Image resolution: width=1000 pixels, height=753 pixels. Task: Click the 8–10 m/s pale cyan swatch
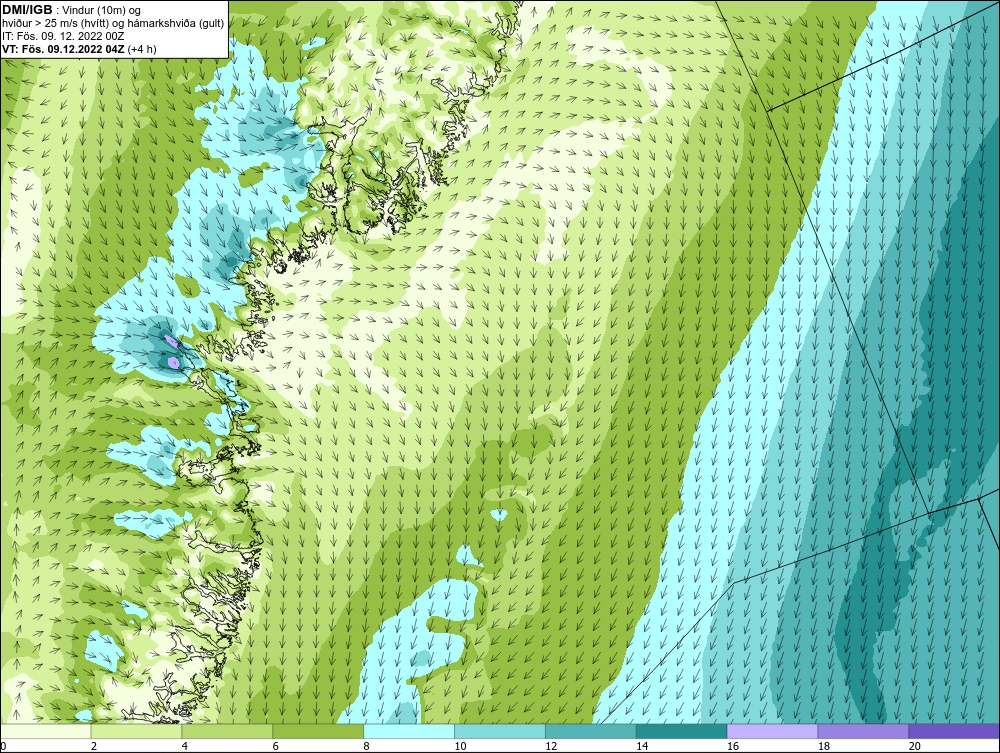pyautogui.click(x=409, y=731)
